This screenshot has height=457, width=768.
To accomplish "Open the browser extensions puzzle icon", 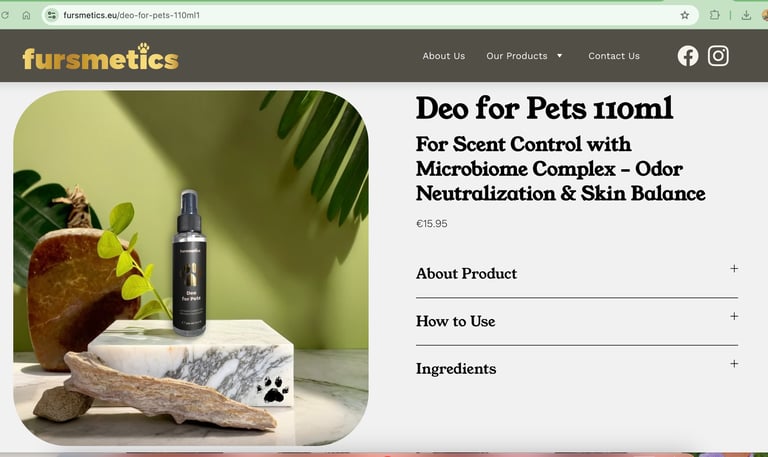I will click(x=715, y=15).
